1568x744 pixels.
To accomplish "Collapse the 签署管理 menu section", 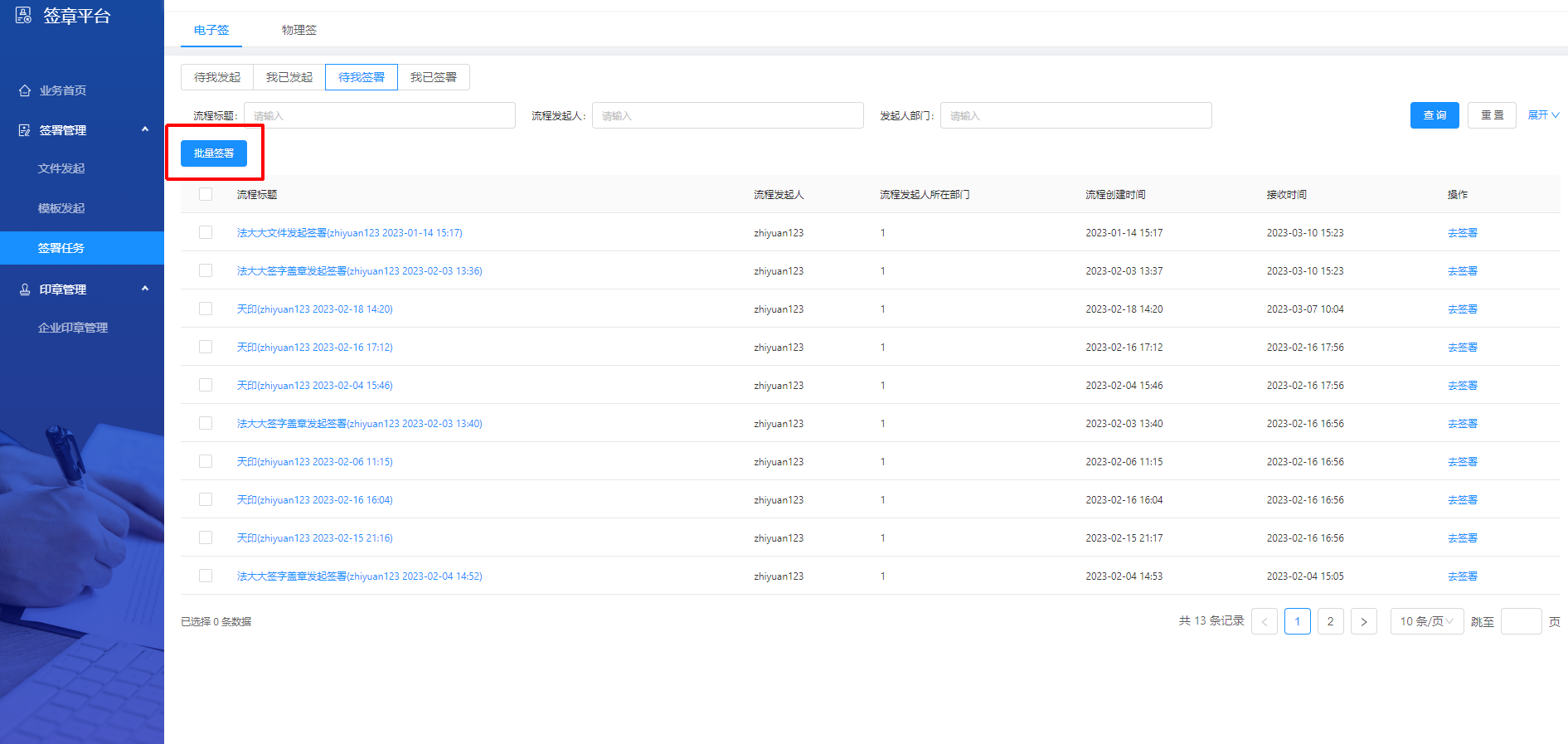I will [145, 129].
